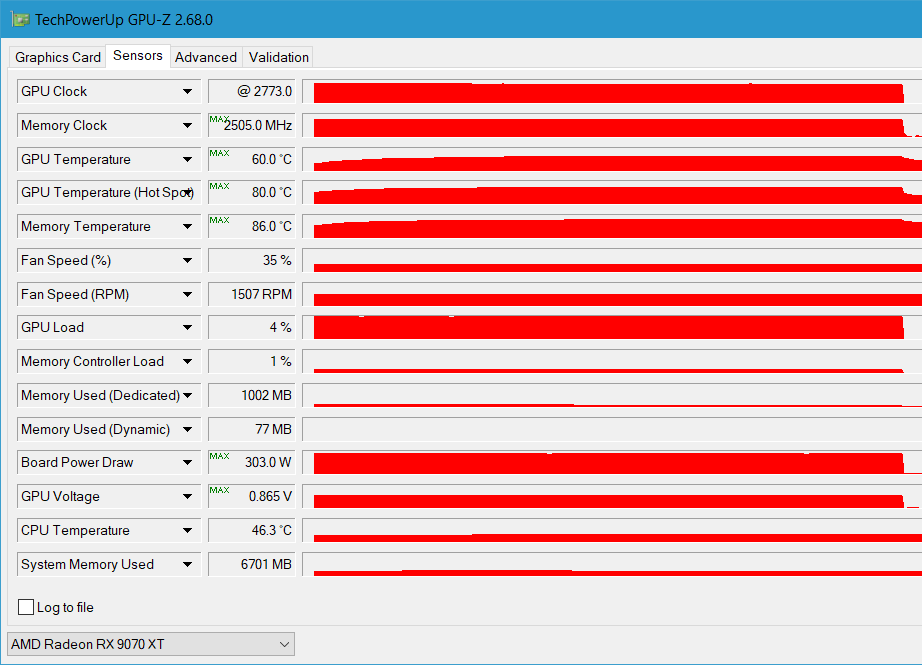Click the CPU Temperature history graph
Screen dimensions: 922x665
612,531
